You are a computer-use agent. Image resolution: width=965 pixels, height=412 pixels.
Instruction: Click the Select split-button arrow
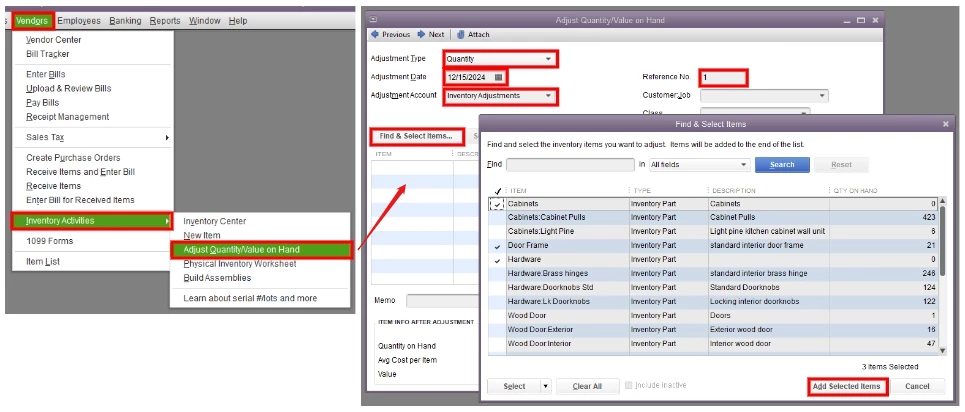[x=545, y=386]
